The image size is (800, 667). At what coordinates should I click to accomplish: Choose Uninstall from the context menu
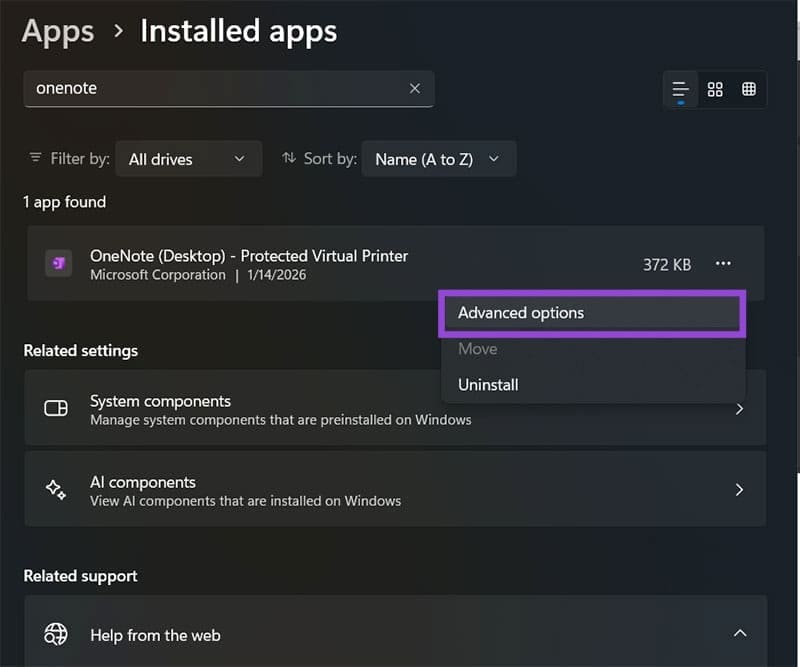(x=488, y=384)
